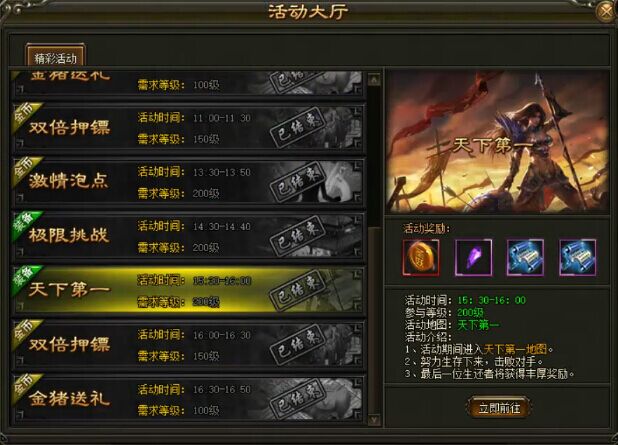
Task: Click the 天下第一 banner artwork
Action: tap(497, 142)
